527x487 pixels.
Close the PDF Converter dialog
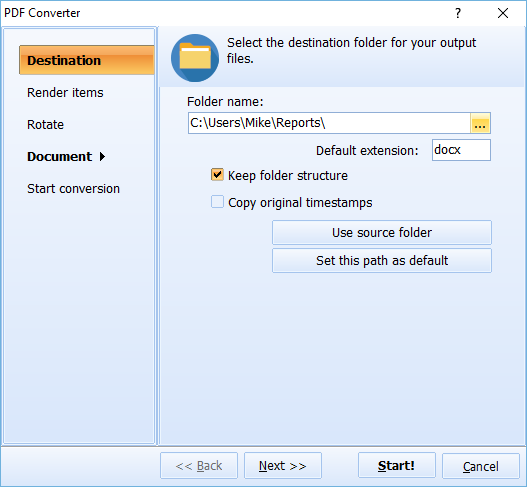pos(503,13)
